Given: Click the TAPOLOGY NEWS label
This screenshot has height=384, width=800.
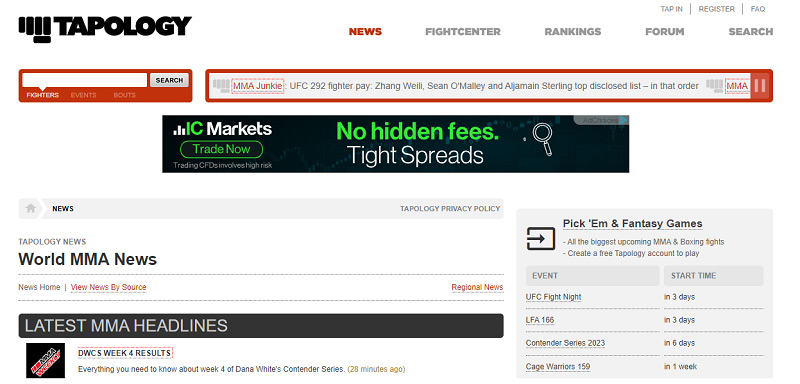Looking at the screenshot, I should pyautogui.click(x=52, y=242).
